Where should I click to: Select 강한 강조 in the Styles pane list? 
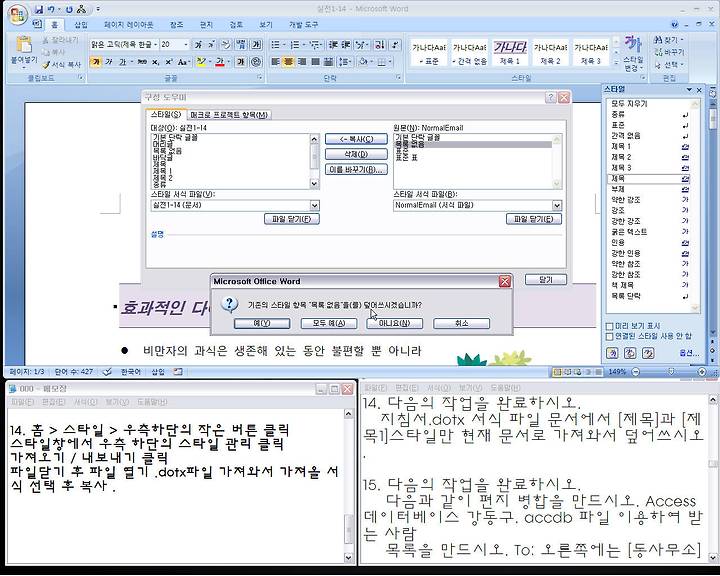pos(650,221)
